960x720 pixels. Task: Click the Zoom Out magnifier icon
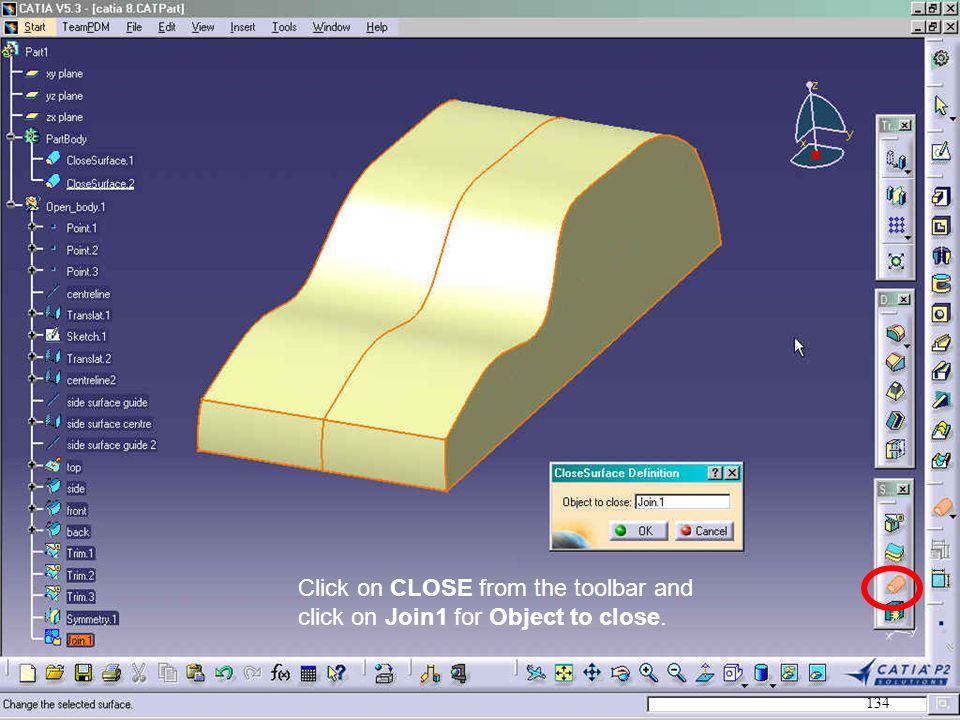676,673
